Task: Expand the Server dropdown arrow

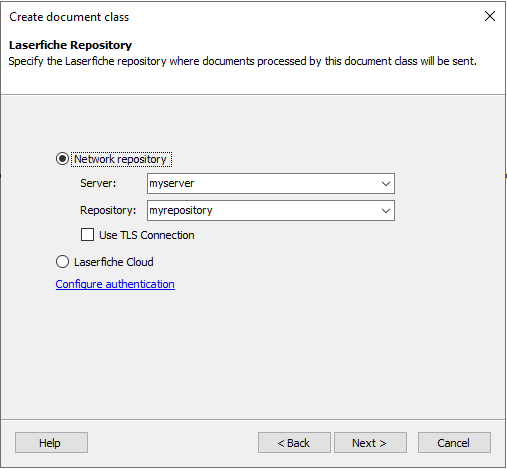Action: tap(386, 183)
